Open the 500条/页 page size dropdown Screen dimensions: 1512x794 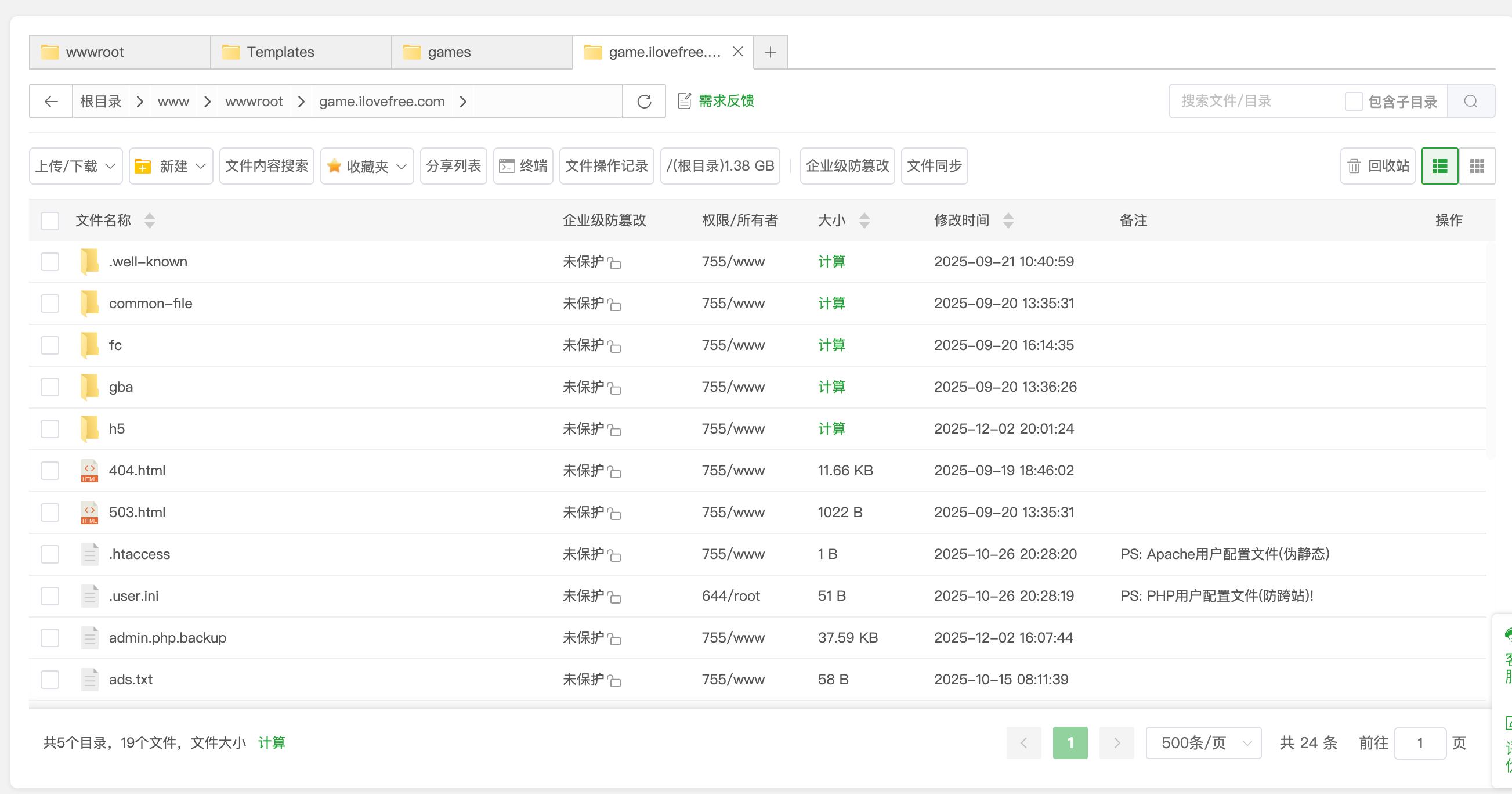tap(1203, 743)
